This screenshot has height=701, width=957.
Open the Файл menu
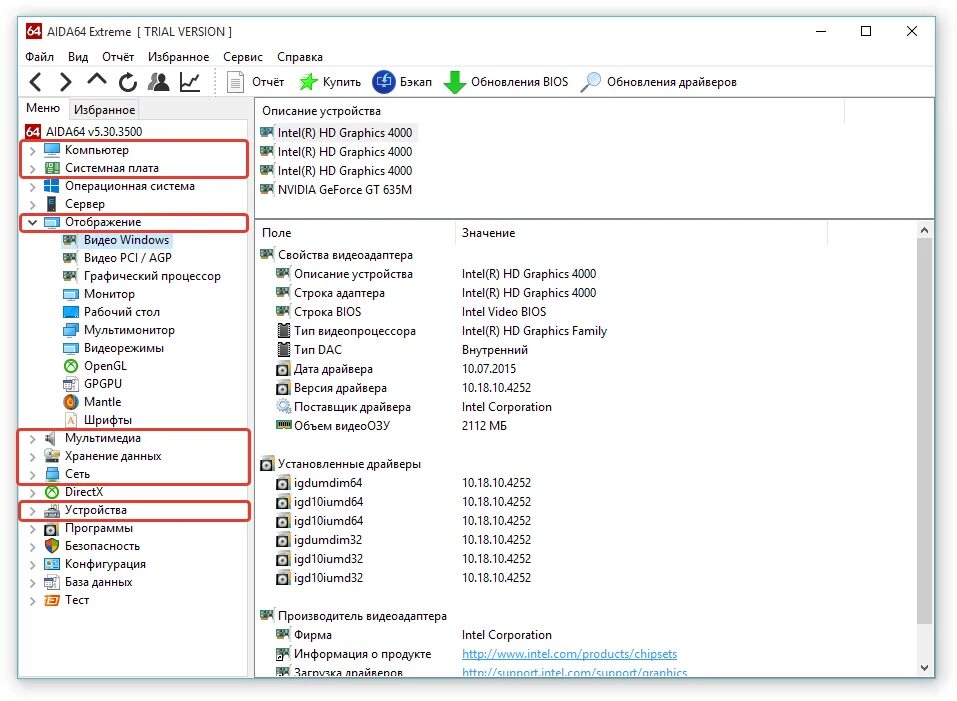pos(39,57)
